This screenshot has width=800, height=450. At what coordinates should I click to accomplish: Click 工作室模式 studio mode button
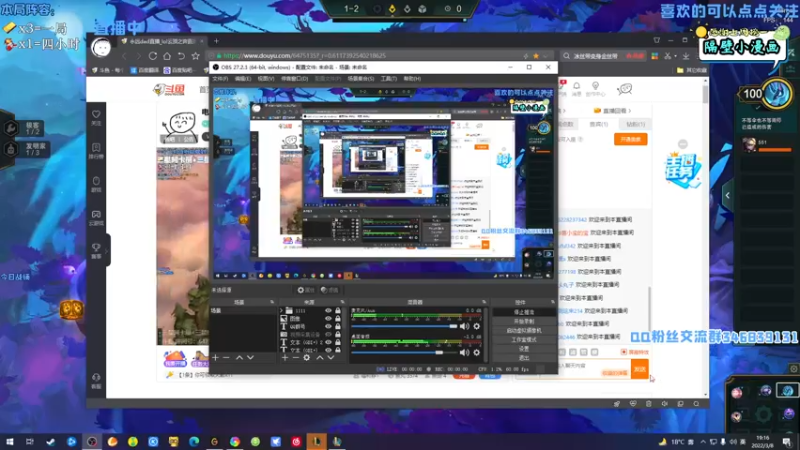tap(524, 340)
